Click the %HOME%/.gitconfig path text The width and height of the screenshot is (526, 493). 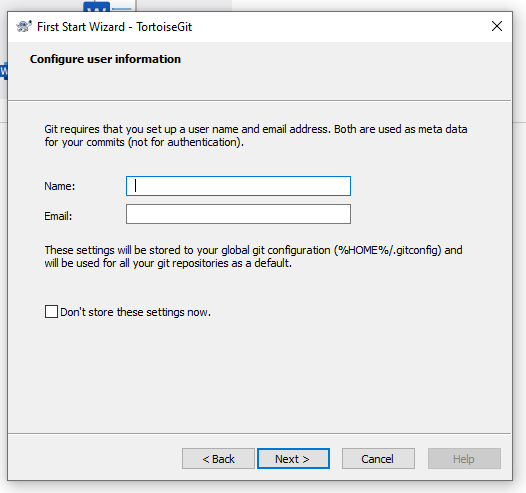(387, 250)
